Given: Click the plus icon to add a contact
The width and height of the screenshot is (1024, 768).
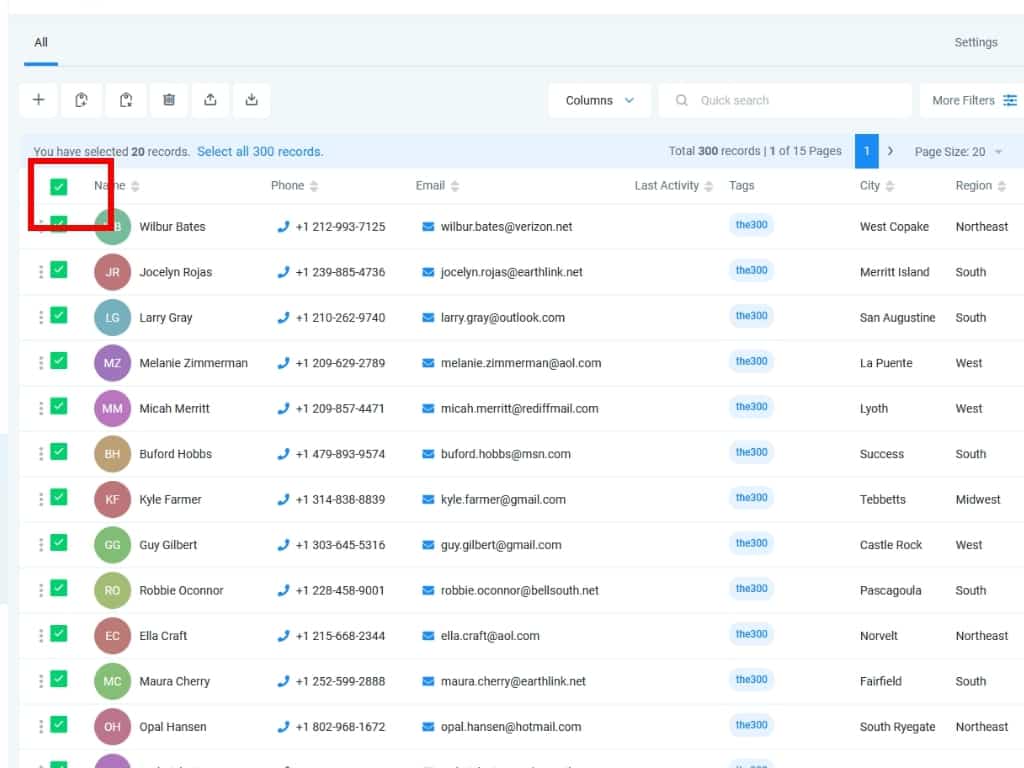Looking at the screenshot, I should tap(38, 100).
